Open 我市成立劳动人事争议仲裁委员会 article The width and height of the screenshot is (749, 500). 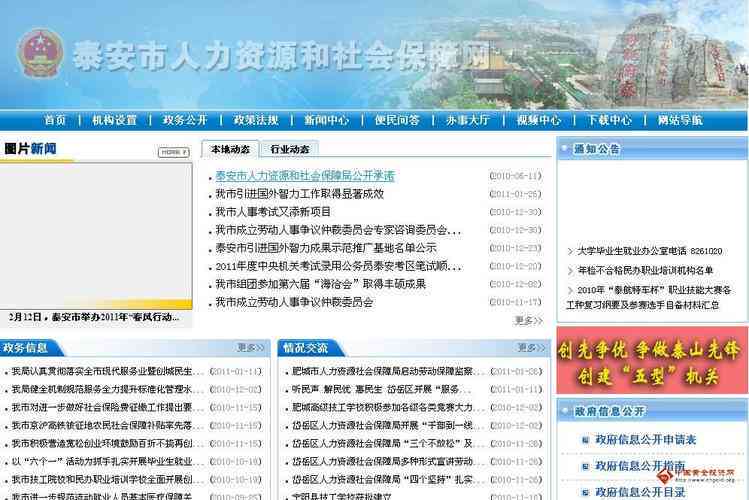click(x=294, y=302)
